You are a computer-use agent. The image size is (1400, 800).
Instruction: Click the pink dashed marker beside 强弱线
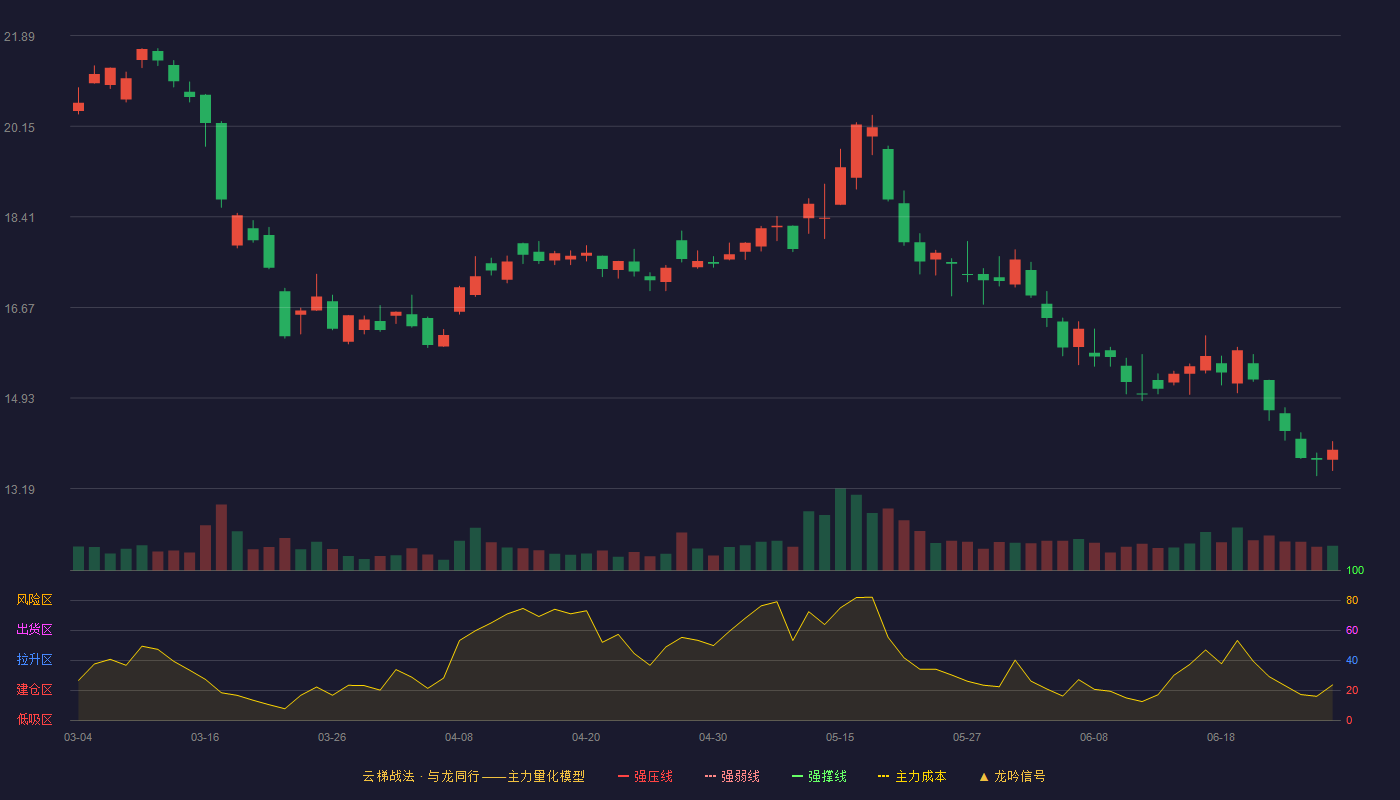pos(710,776)
